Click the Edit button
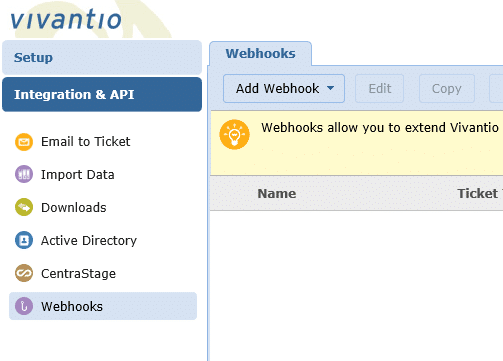 (x=380, y=89)
